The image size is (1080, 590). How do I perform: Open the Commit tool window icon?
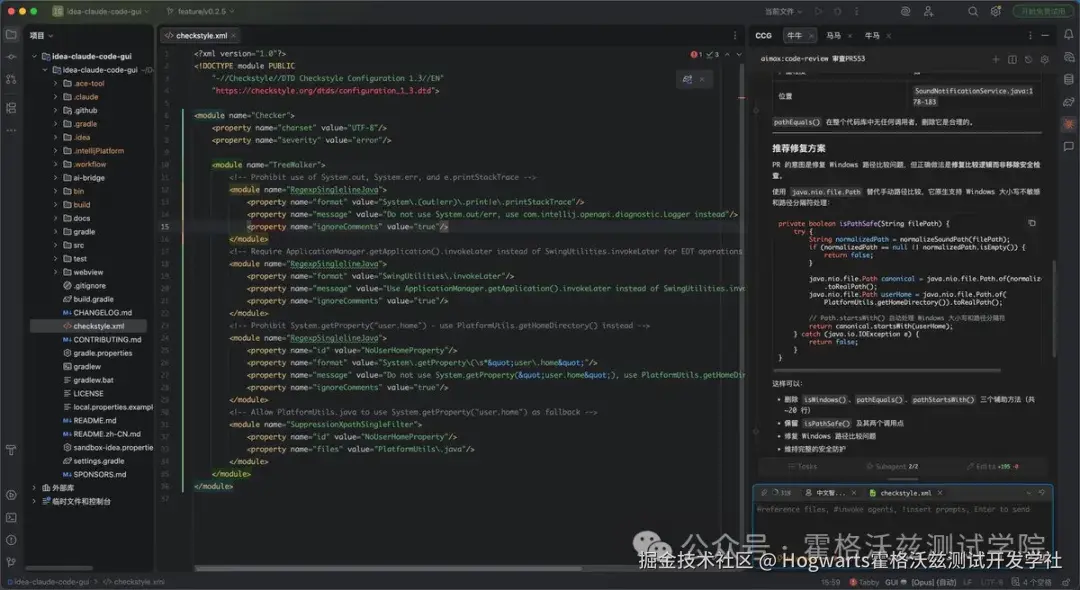click(11, 57)
